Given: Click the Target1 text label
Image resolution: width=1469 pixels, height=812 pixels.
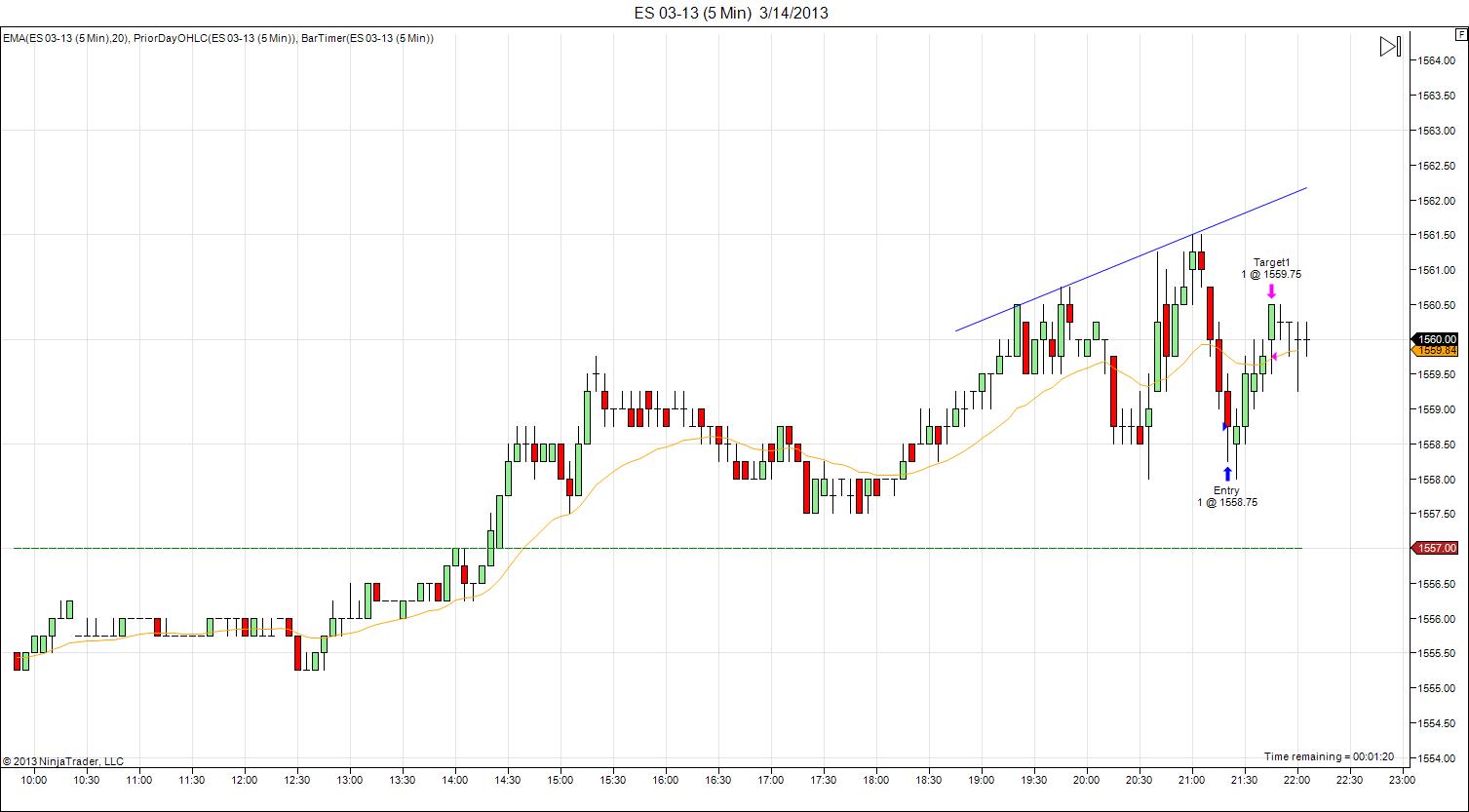Looking at the screenshot, I should (x=1271, y=262).
